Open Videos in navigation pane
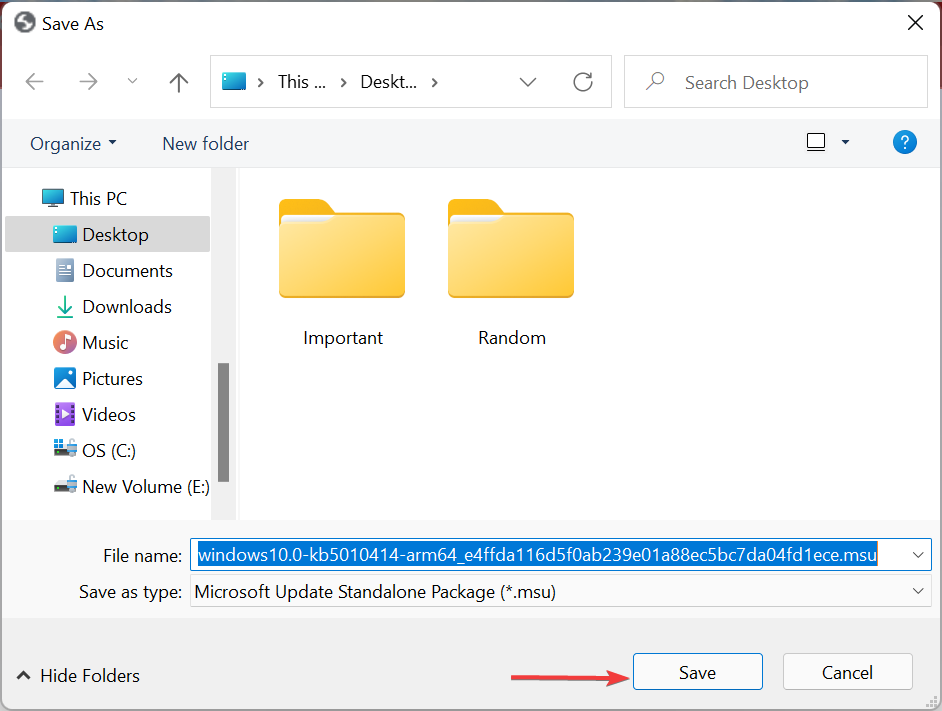Viewport: 942px width, 711px height. point(107,415)
